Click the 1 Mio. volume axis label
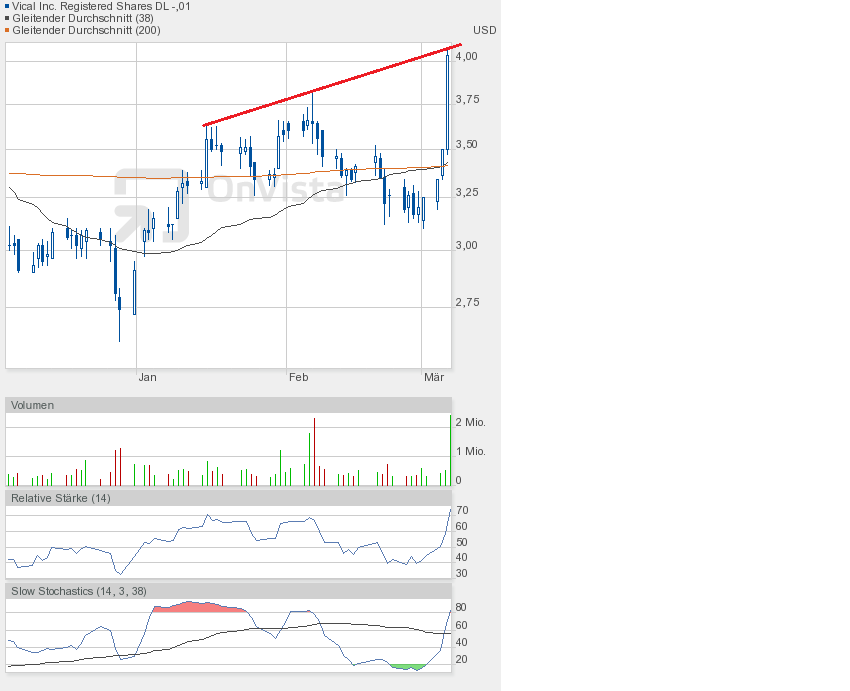Image resolution: width=850 pixels, height=691 pixels. pos(471,451)
